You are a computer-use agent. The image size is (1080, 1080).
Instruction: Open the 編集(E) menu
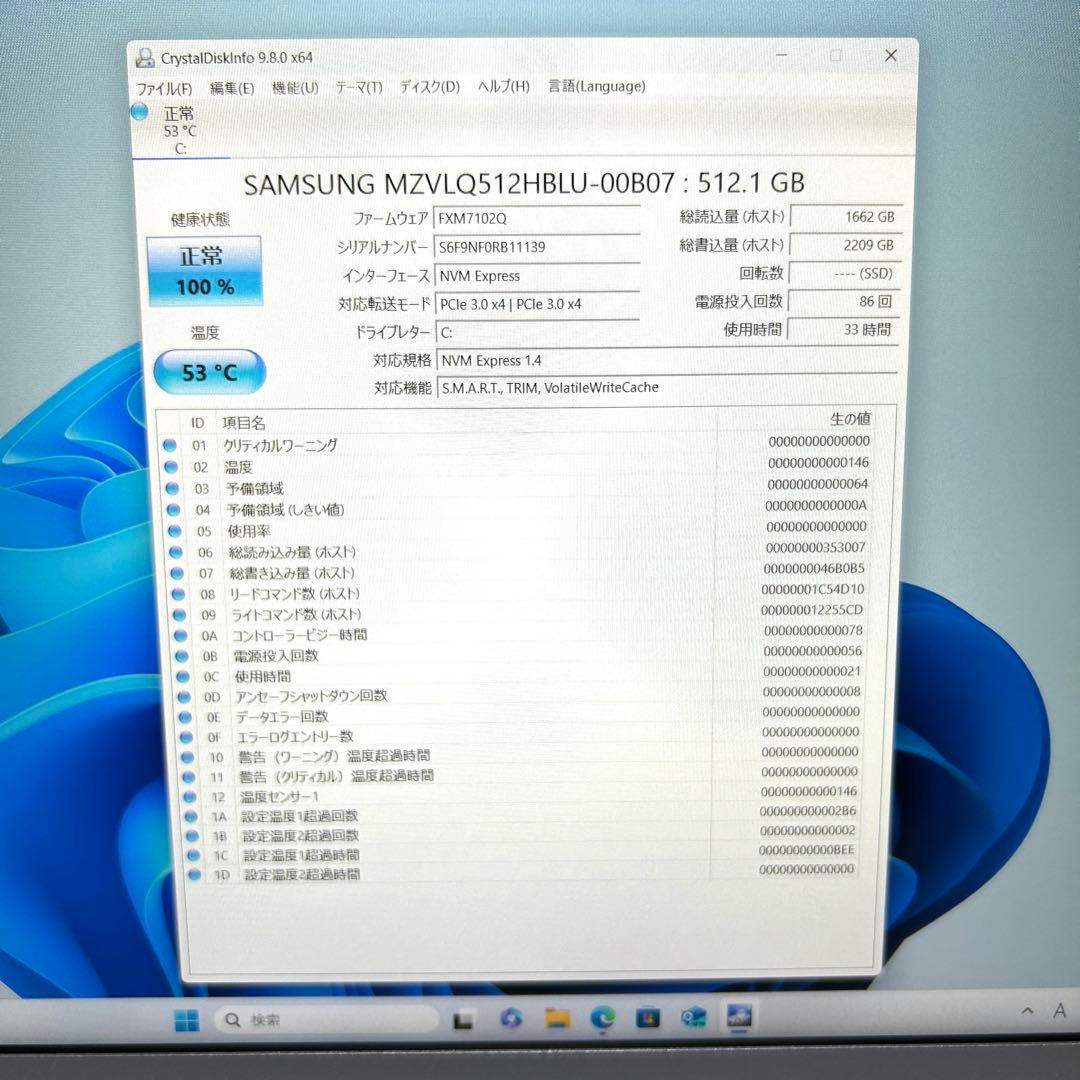pos(232,88)
